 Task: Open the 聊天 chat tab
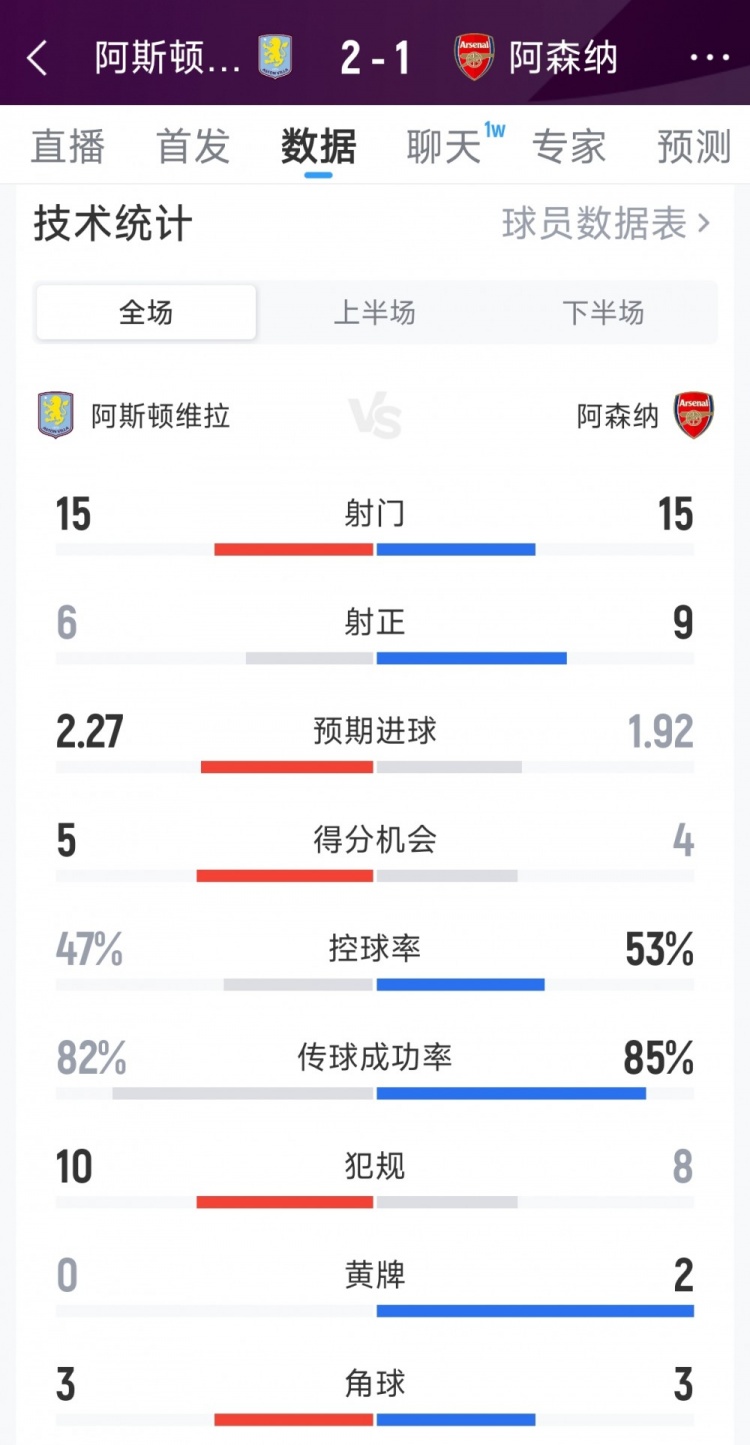coord(444,147)
